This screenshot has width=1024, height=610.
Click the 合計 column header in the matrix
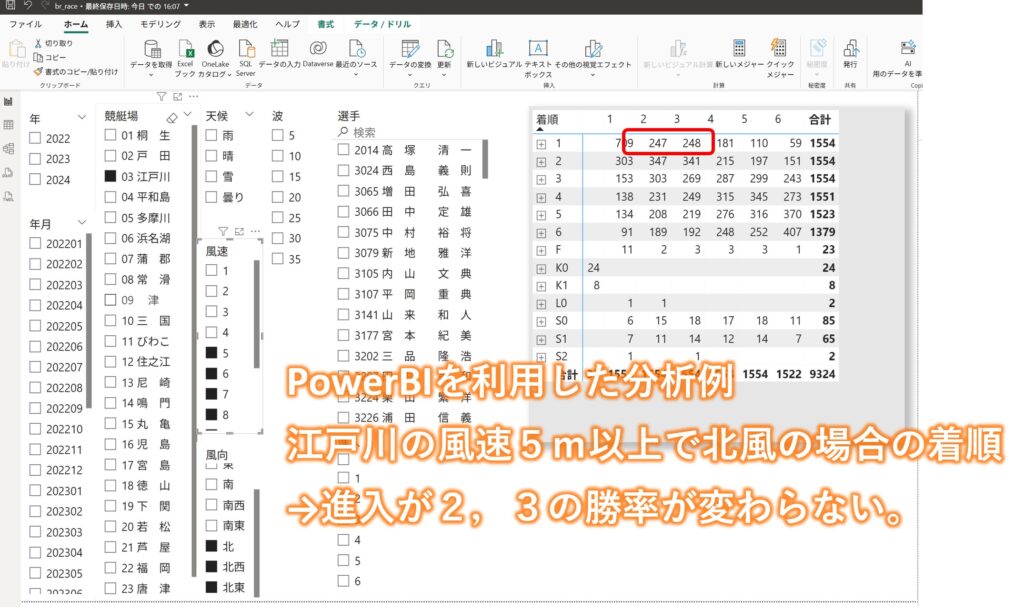[820, 119]
